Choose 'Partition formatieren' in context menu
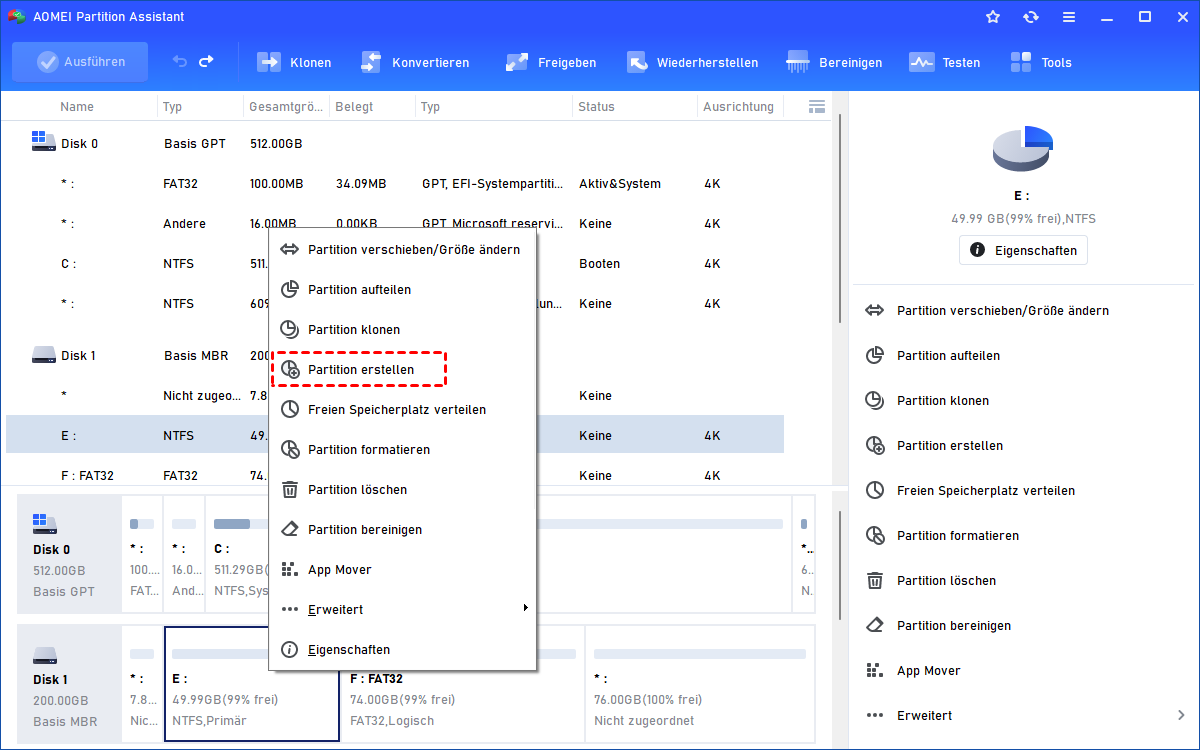 [x=402, y=449]
